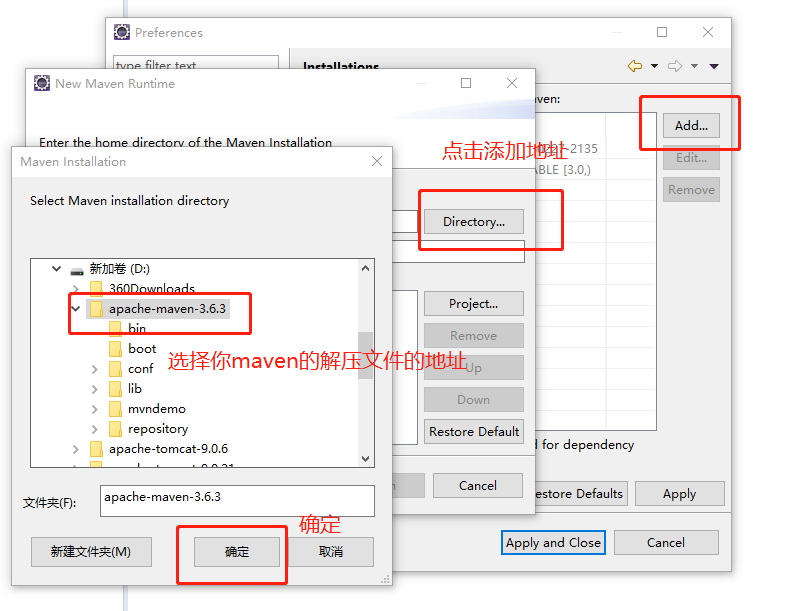785x611 pixels.
Task: Expand the mvndemo folder
Action: (x=95, y=409)
